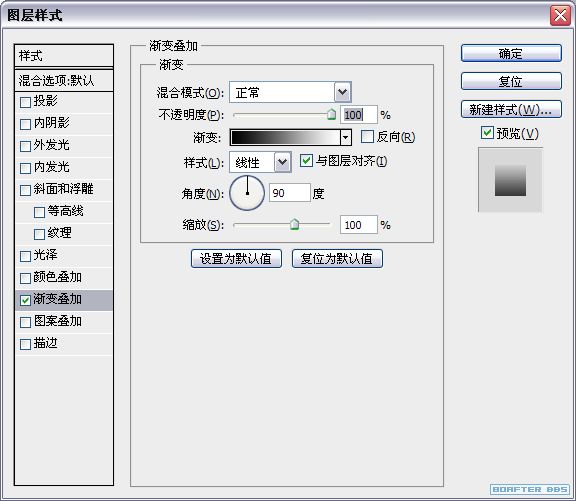Toggle the 光泽 satin checkbox
The width and height of the screenshot is (576, 501).
pos(25,256)
